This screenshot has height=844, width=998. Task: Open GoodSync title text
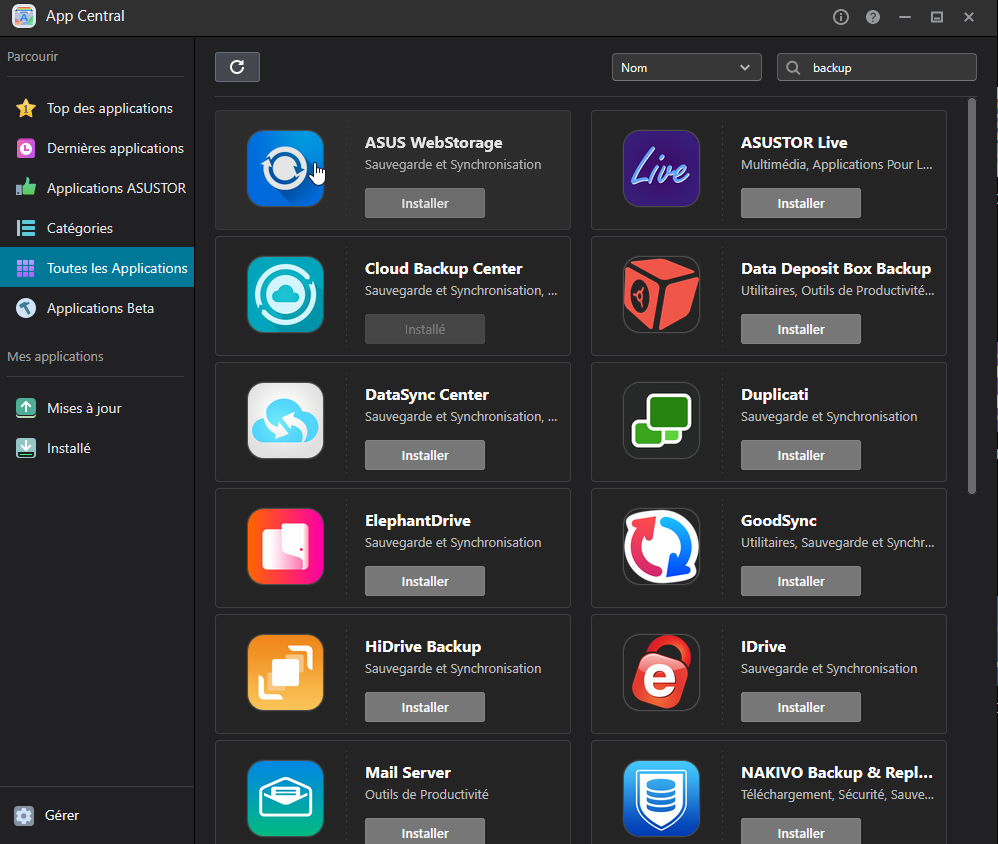pyautogui.click(x=778, y=521)
